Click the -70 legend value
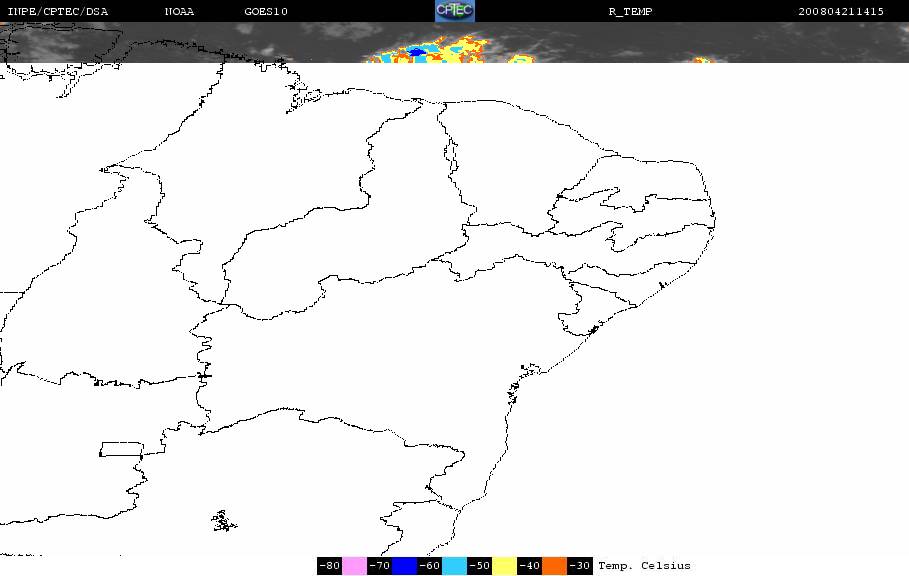This screenshot has height=576, width=909. [379, 566]
